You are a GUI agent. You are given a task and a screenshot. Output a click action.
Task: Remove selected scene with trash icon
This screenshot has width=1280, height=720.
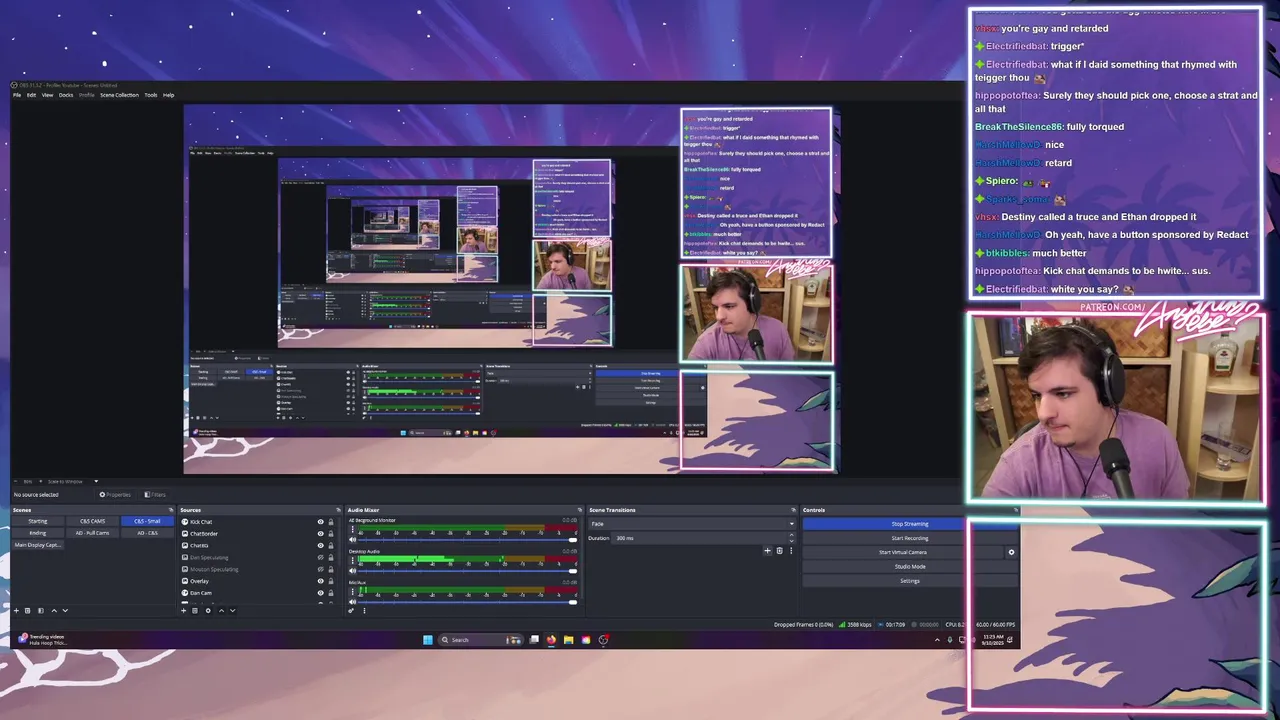coord(28,610)
